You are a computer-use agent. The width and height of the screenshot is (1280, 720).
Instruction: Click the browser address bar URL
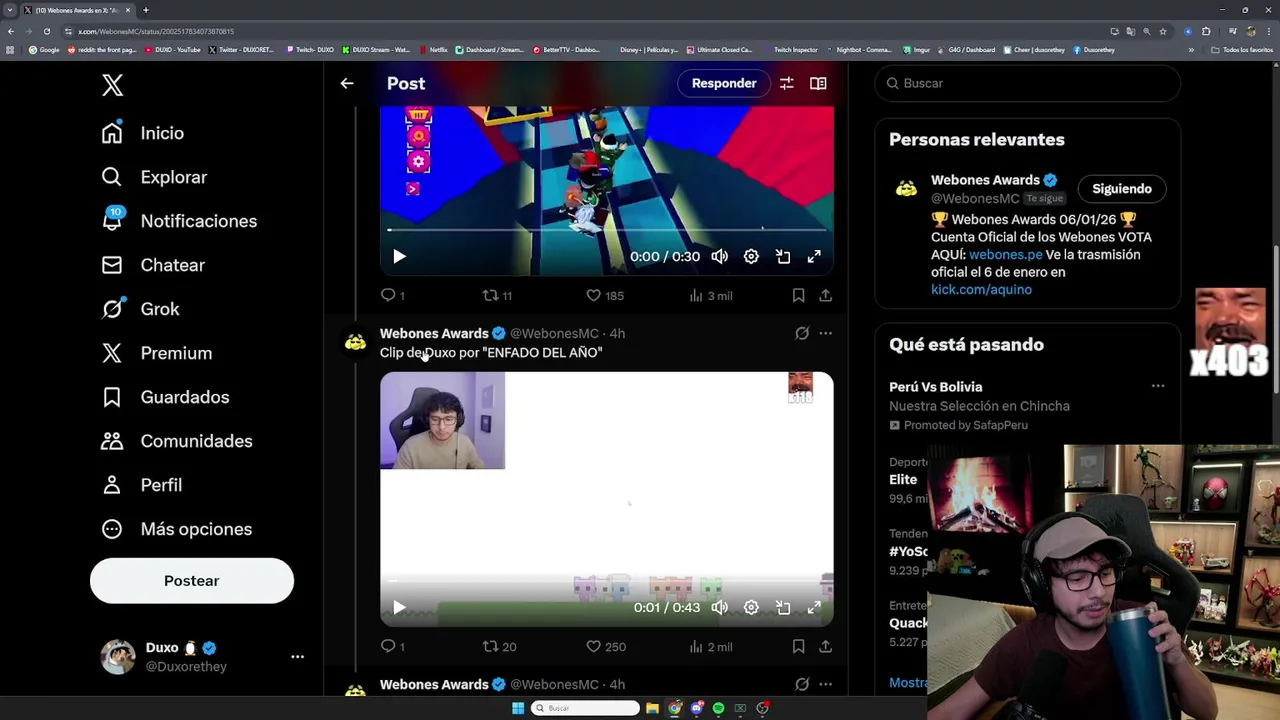coord(156,31)
